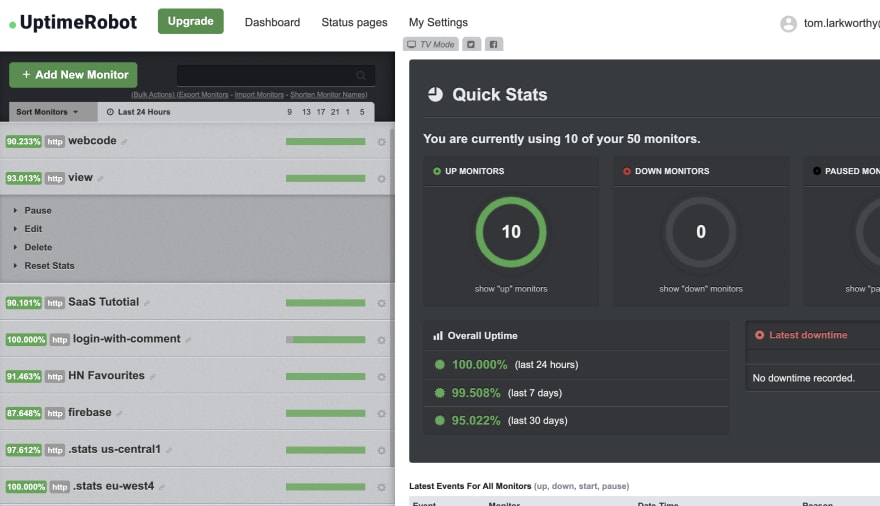Open settings gear for .stats us-central1 monitor
The width and height of the screenshot is (880, 506).
coord(382,450)
